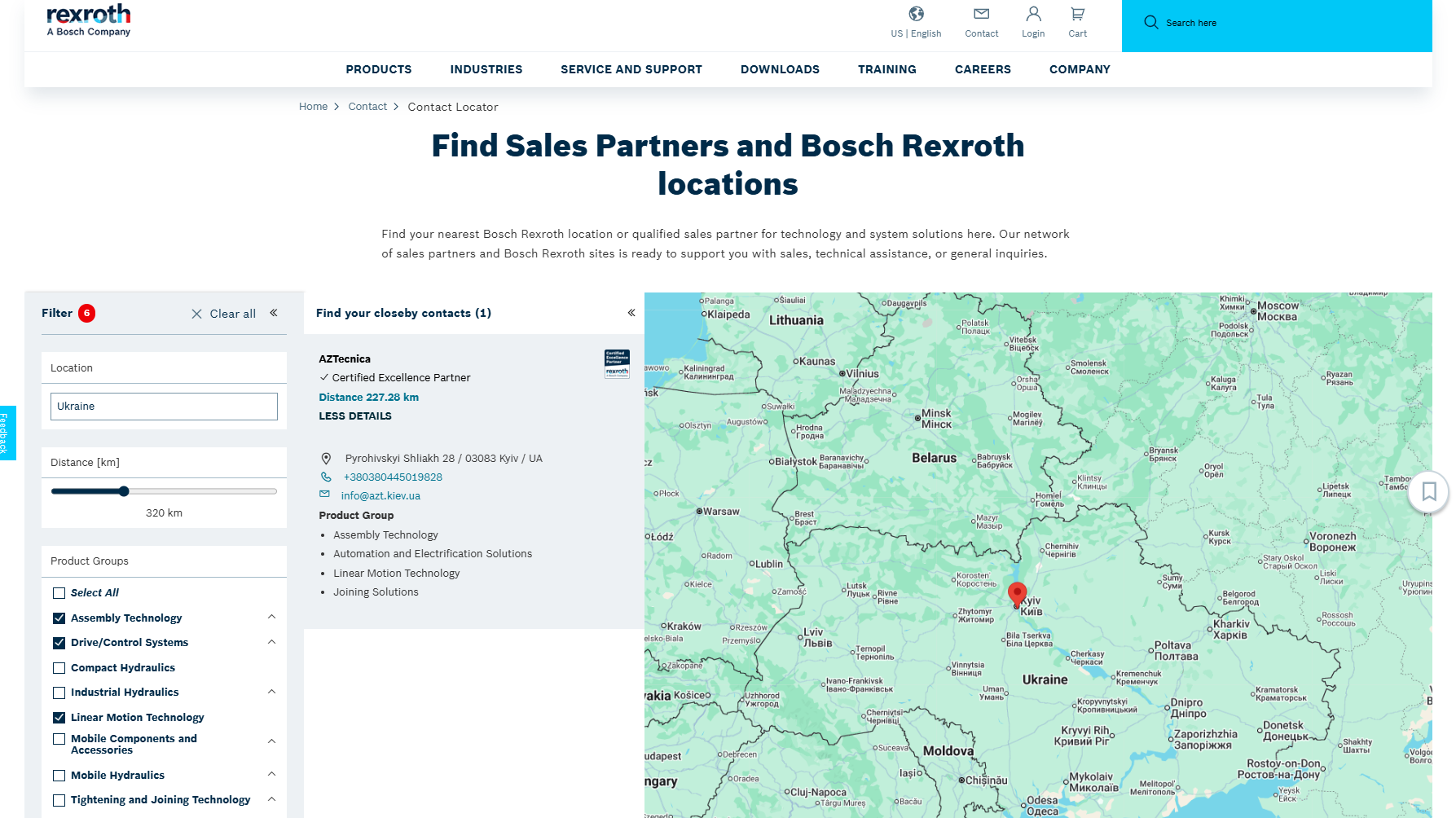Open the shopping Cart icon
This screenshot has width=1456, height=818.
click(x=1077, y=14)
